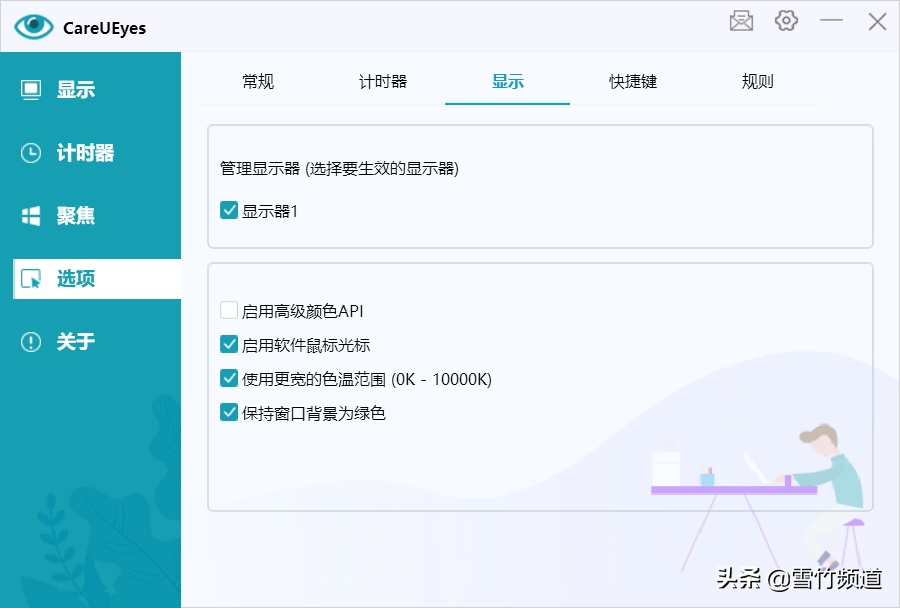Select the 快捷键 tab
Screen dimensions: 900x608
(633, 82)
